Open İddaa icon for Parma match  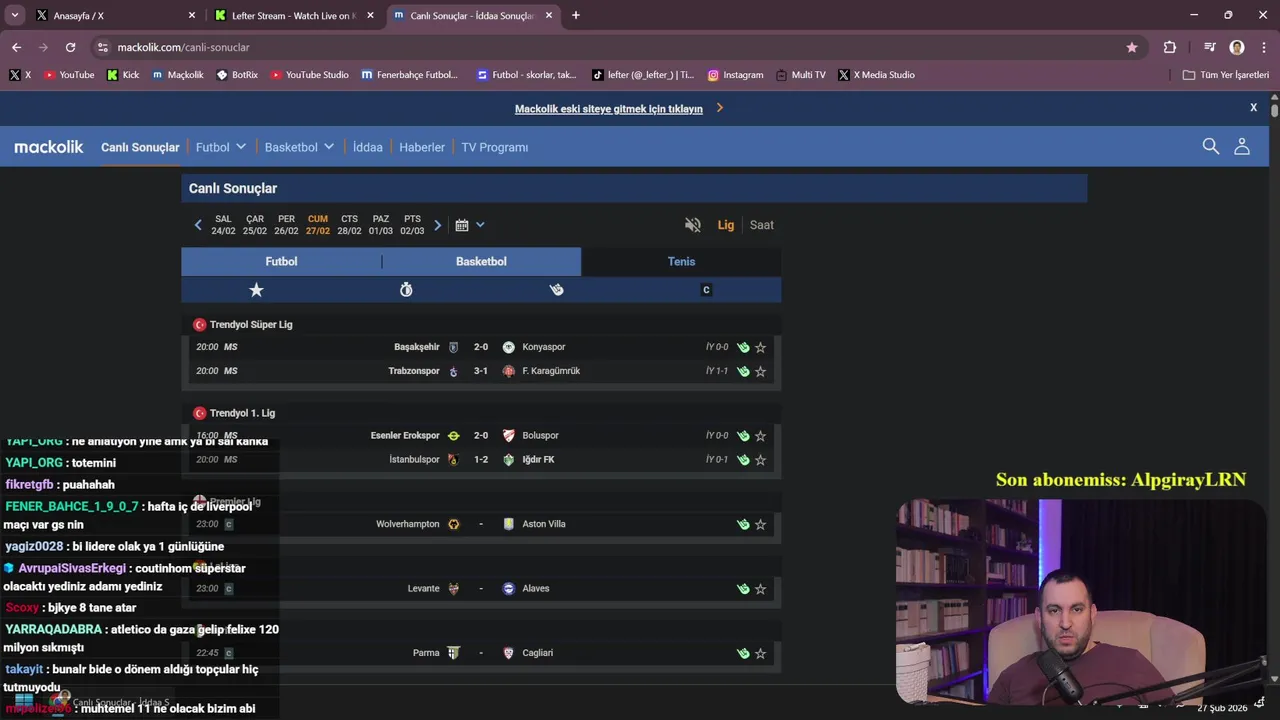(x=743, y=654)
